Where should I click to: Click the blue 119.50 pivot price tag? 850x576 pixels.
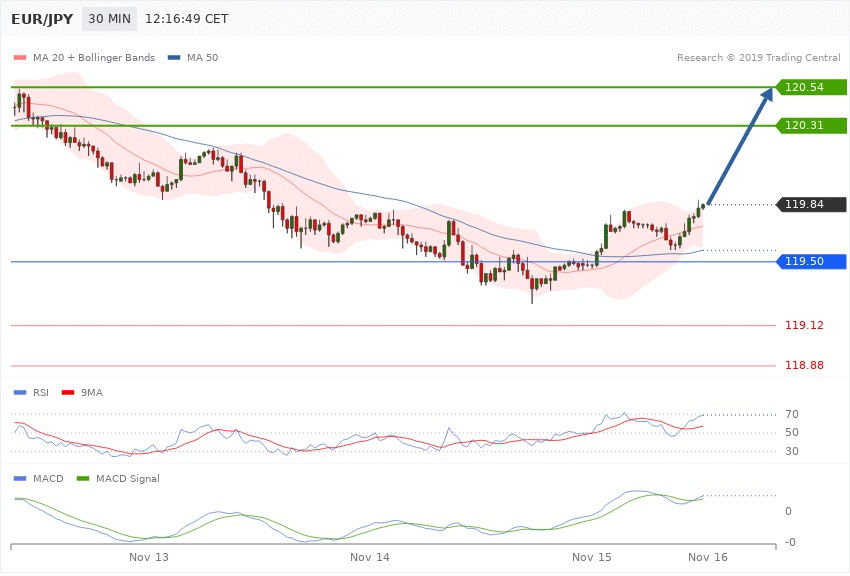coord(811,262)
